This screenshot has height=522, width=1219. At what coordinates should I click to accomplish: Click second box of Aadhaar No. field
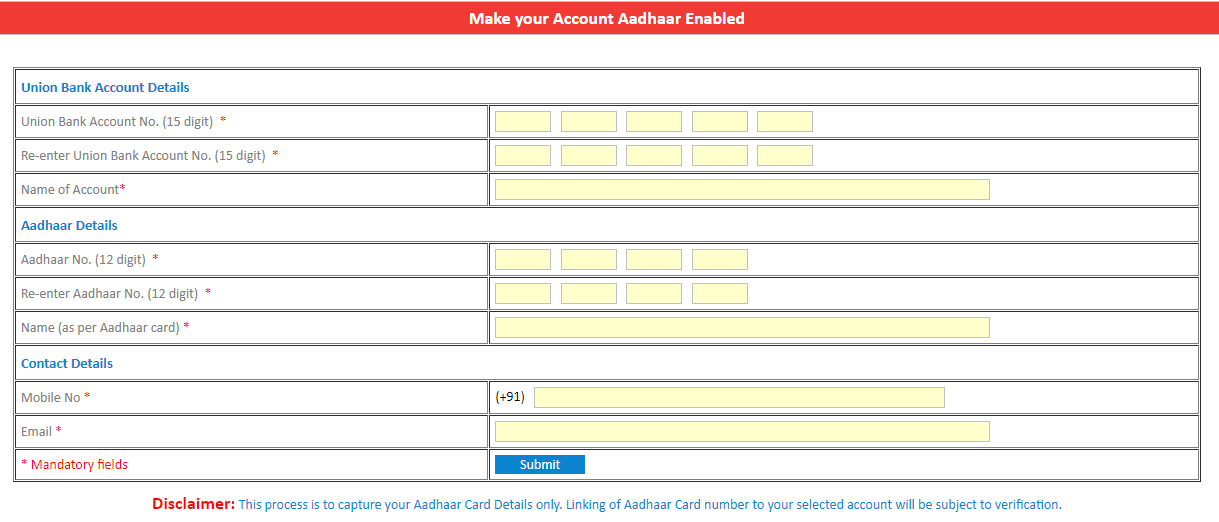[x=588, y=260]
